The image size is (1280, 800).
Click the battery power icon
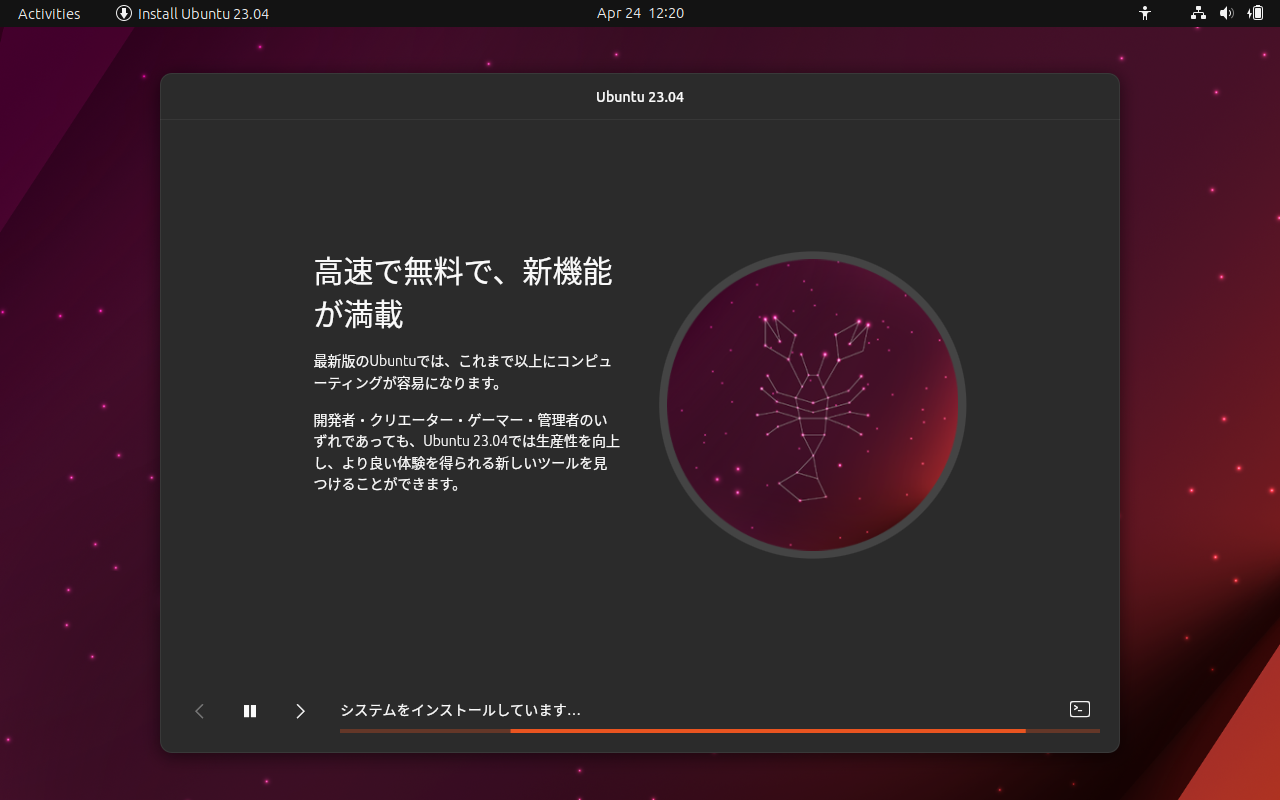(1256, 13)
